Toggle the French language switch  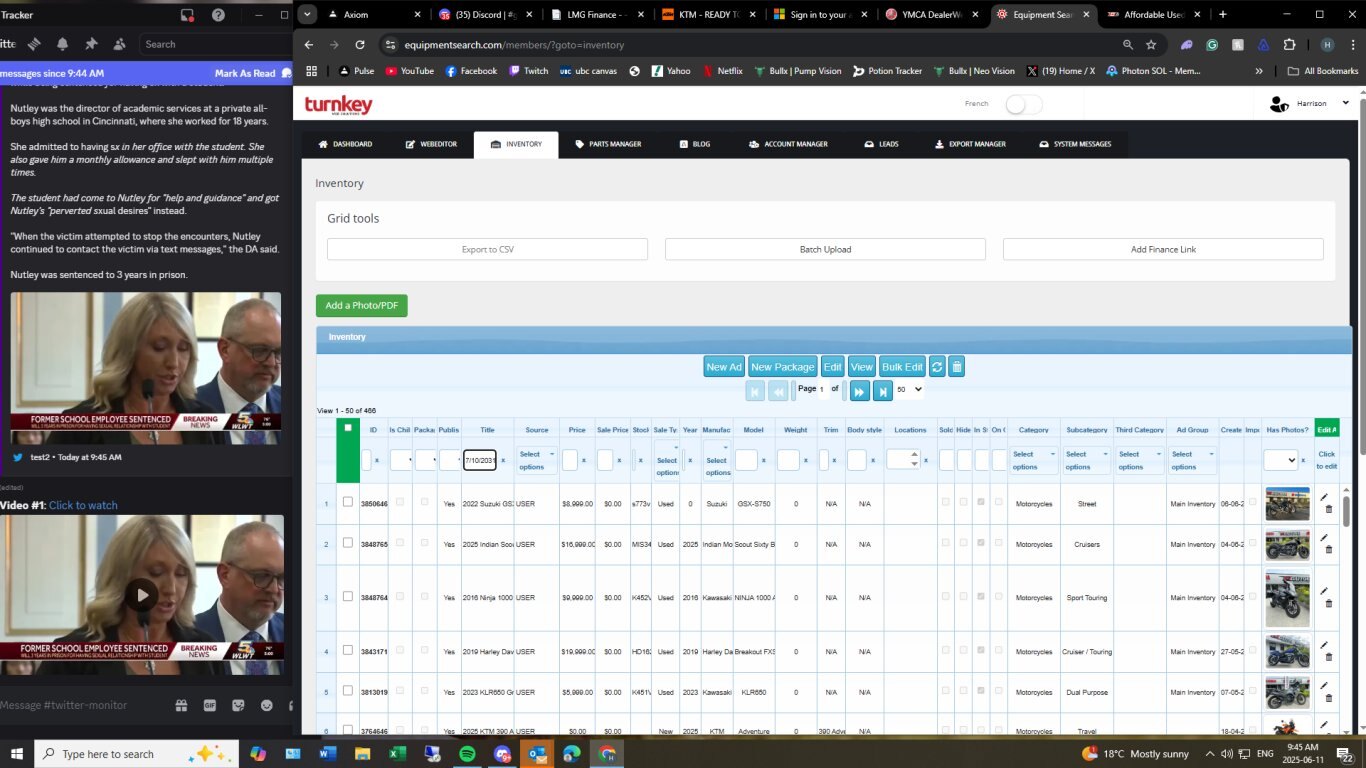(1024, 104)
